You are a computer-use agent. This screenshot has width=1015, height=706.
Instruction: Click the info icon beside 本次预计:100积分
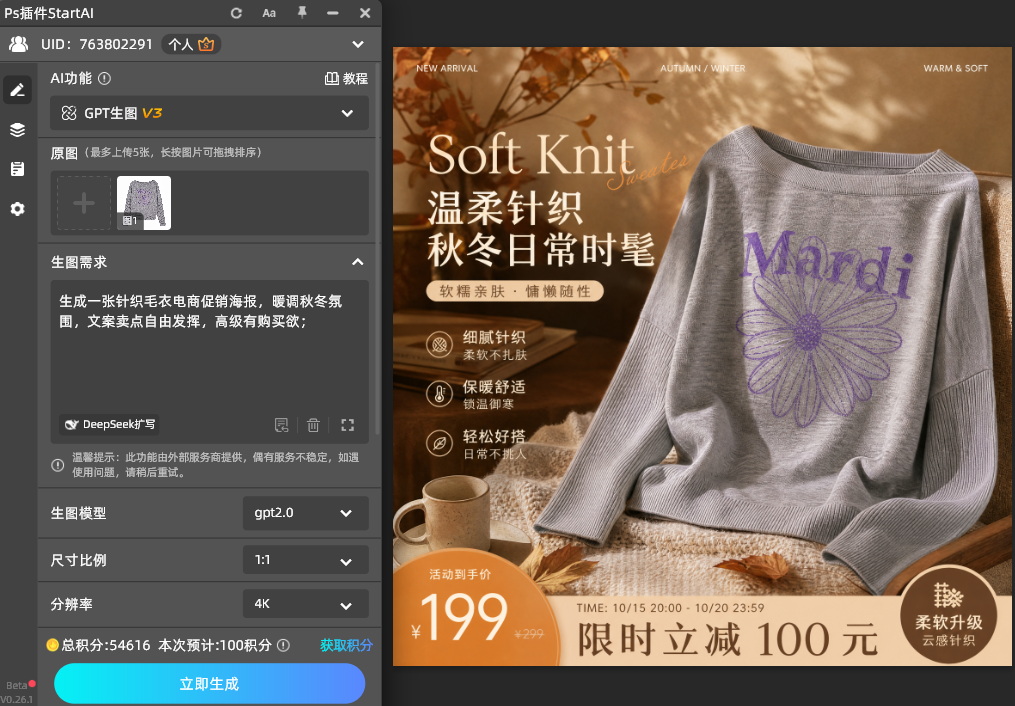(284, 645)
